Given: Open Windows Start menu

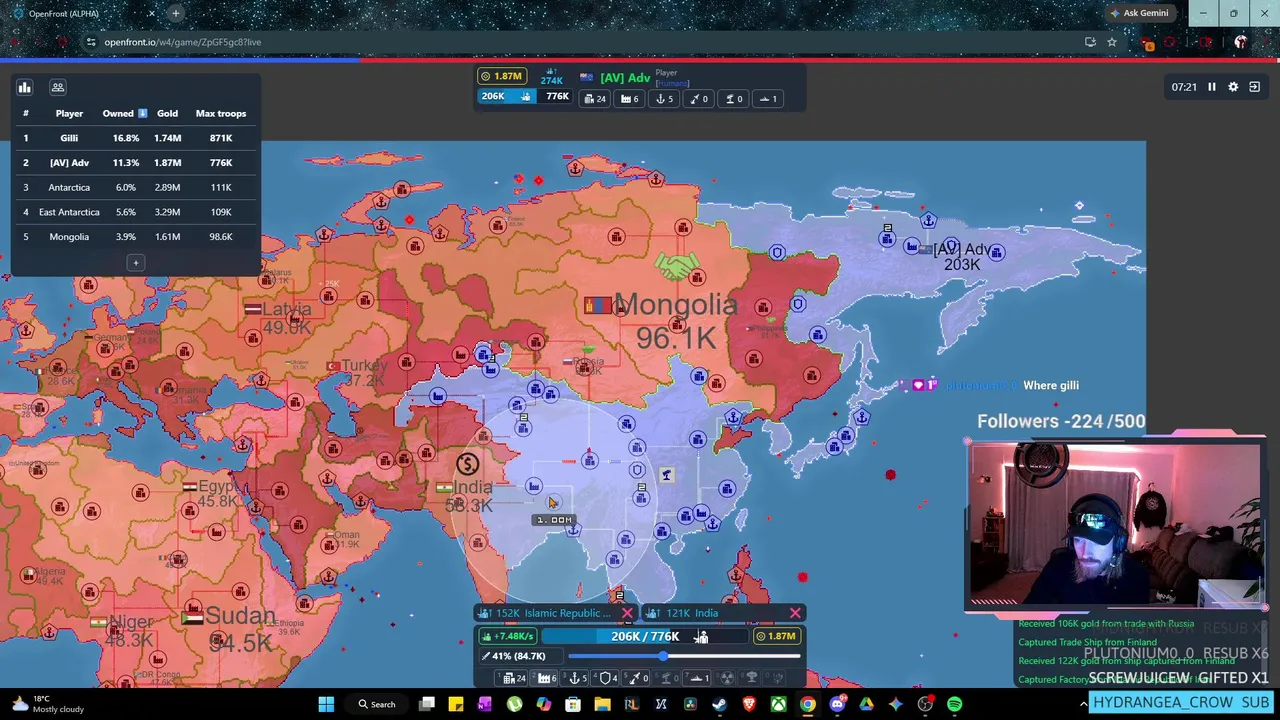Looking at the screenshot, I should (x=326, y=704).
